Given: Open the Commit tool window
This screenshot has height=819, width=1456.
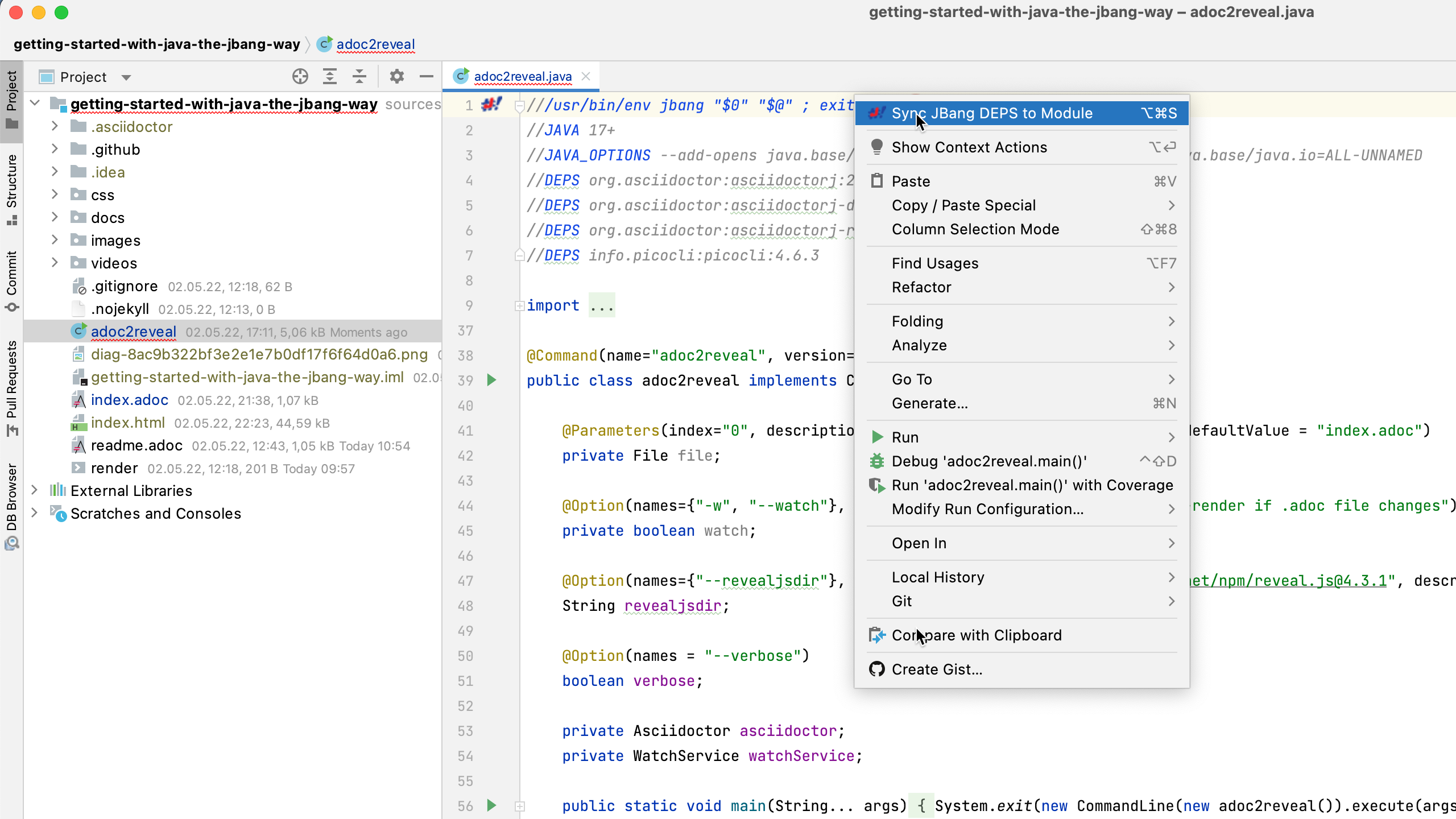Looking at the screenshot, I should 11,281.
